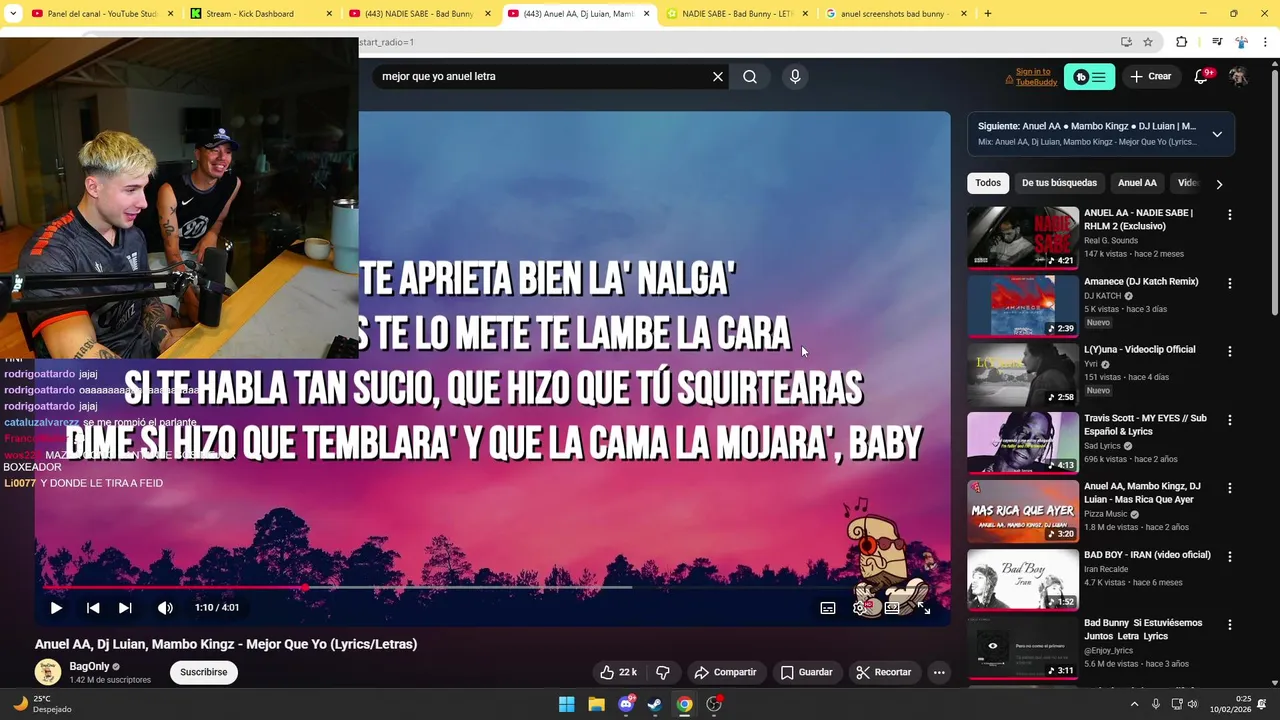Viewport: 1280px width, 720px height.
Task: Click the Suscribirse button
Action: click(x=204, y=672)
